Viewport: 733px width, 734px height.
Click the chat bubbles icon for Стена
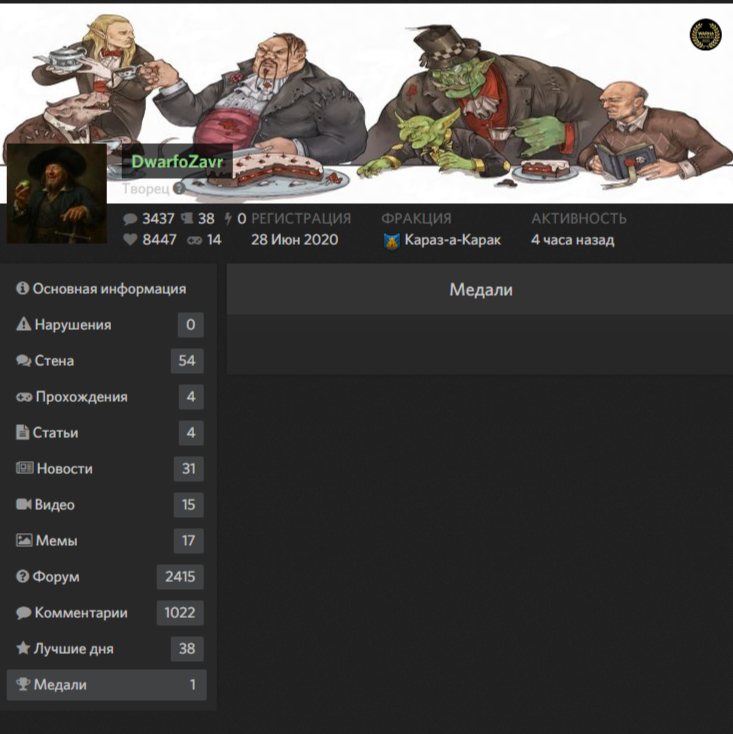click(x=23, y=360)
